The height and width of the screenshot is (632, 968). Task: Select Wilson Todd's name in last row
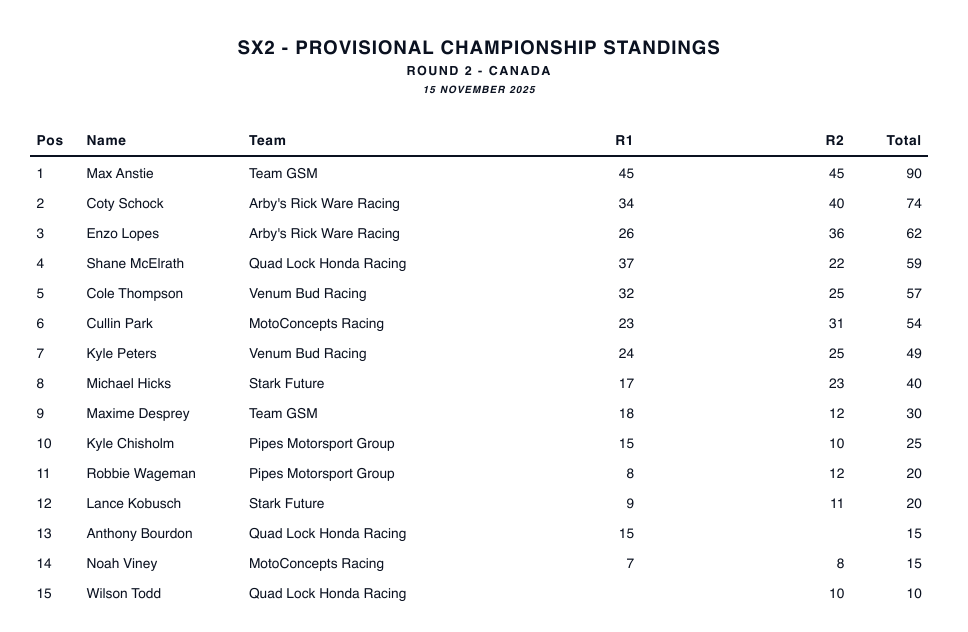click(x=124, y=594)
